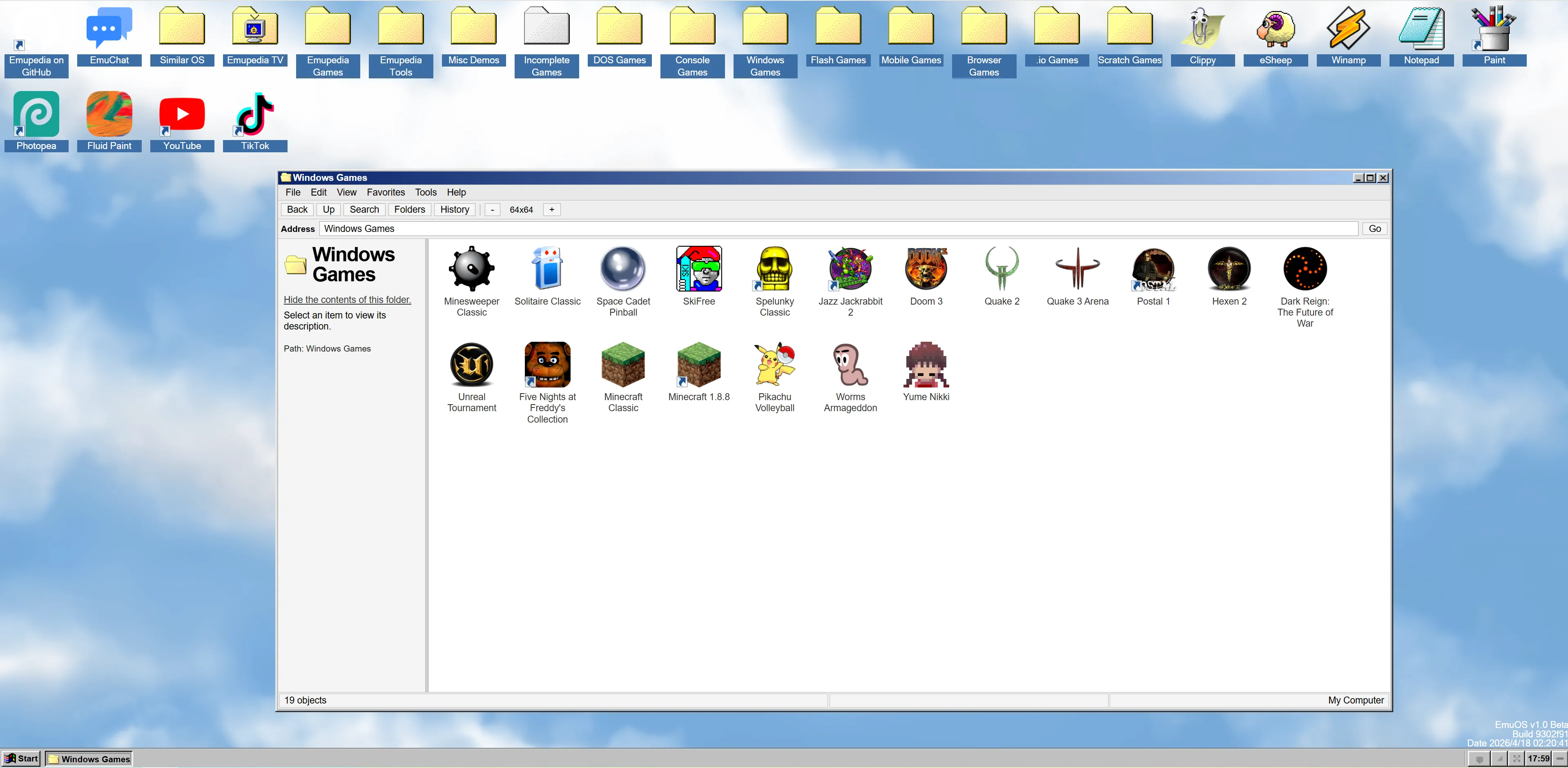
Task: Click the Up toolbar button
Action: pyautogui.click(x=328, y=209)
